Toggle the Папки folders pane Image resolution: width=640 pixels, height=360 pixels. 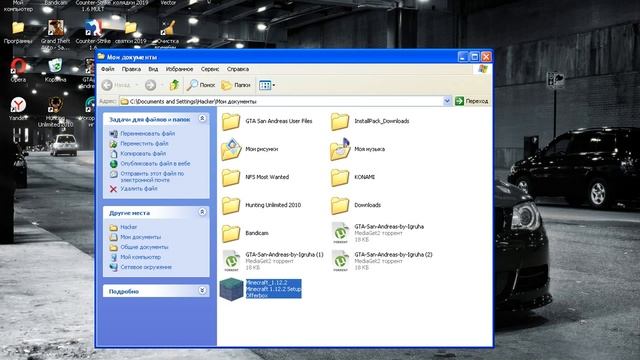[236, 85]
